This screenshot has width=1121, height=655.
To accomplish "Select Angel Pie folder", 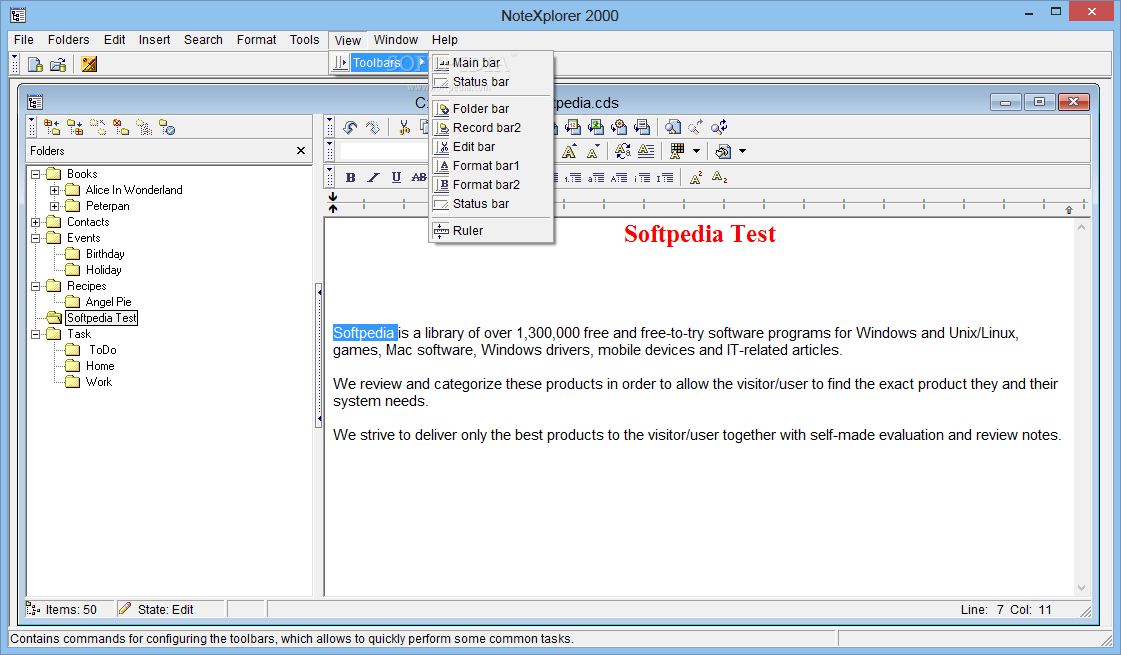I will (x=109, y=302).
